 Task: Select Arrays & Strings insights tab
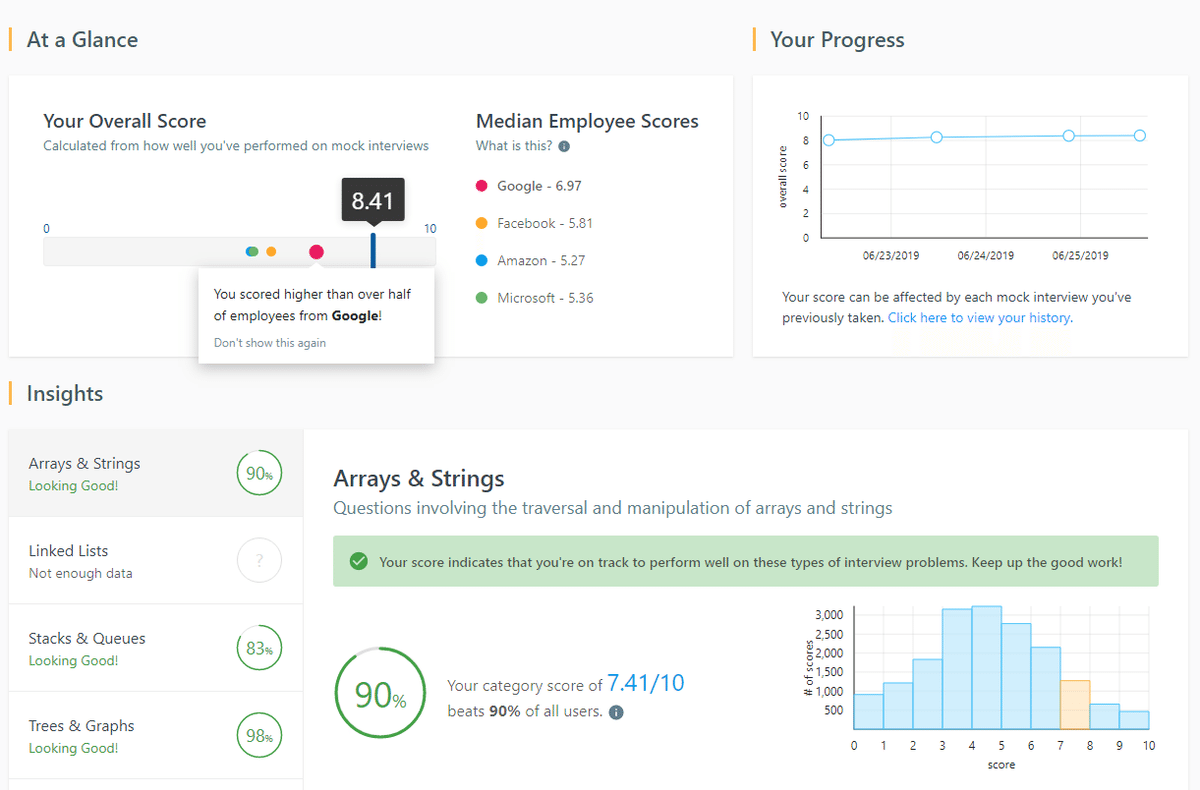[x=85, y=464]
